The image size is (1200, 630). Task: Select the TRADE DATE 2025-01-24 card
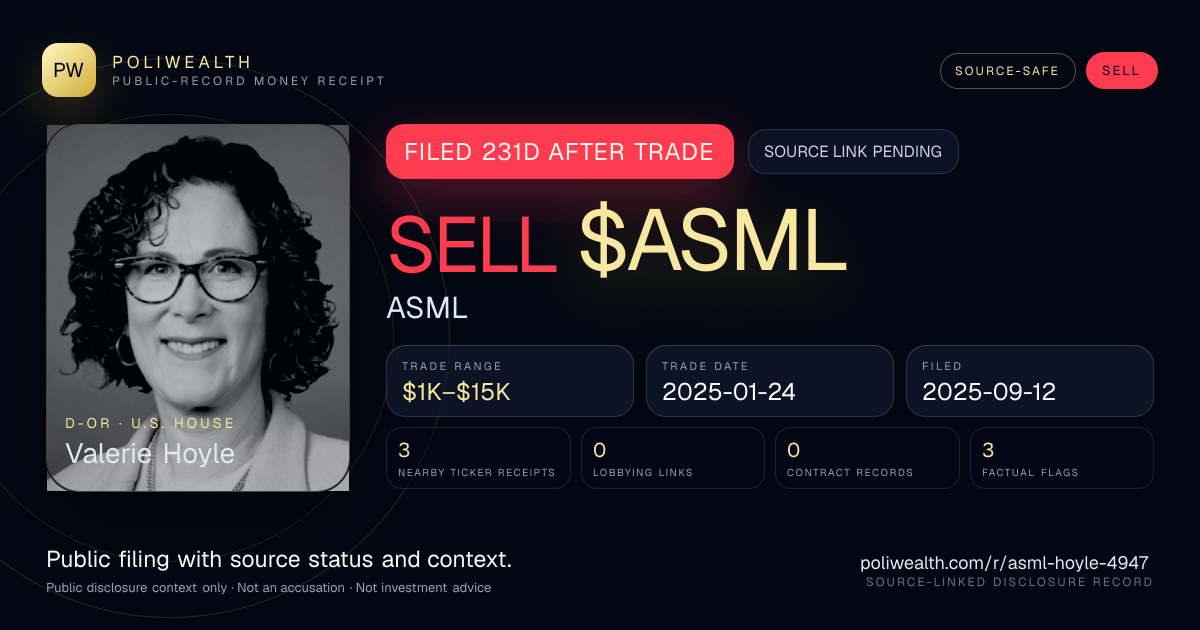770,381
